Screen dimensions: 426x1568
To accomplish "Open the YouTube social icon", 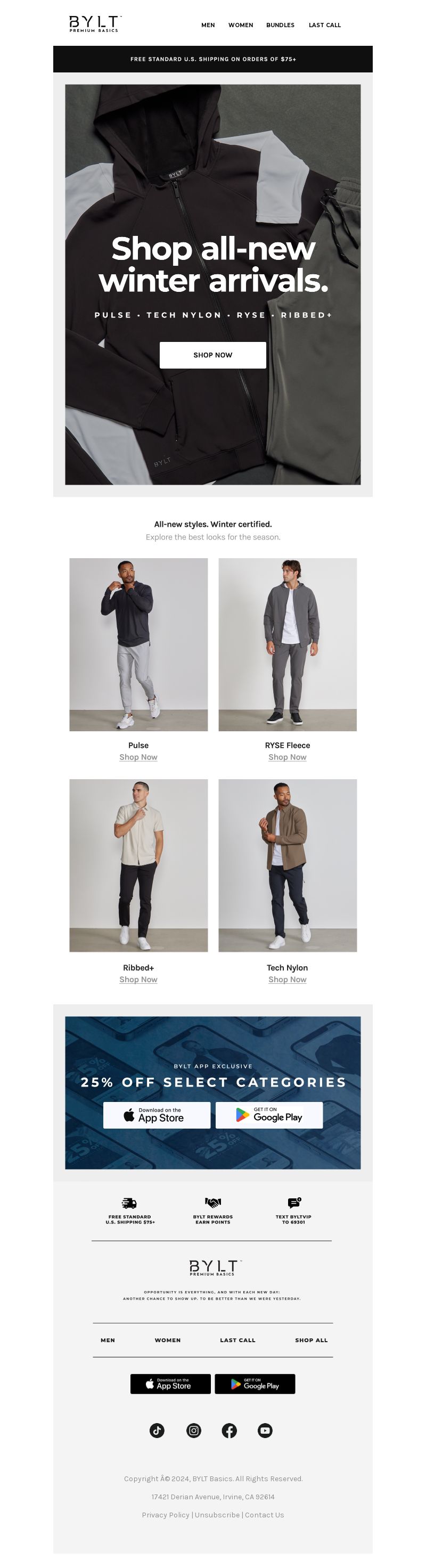I will [265, 1430].
